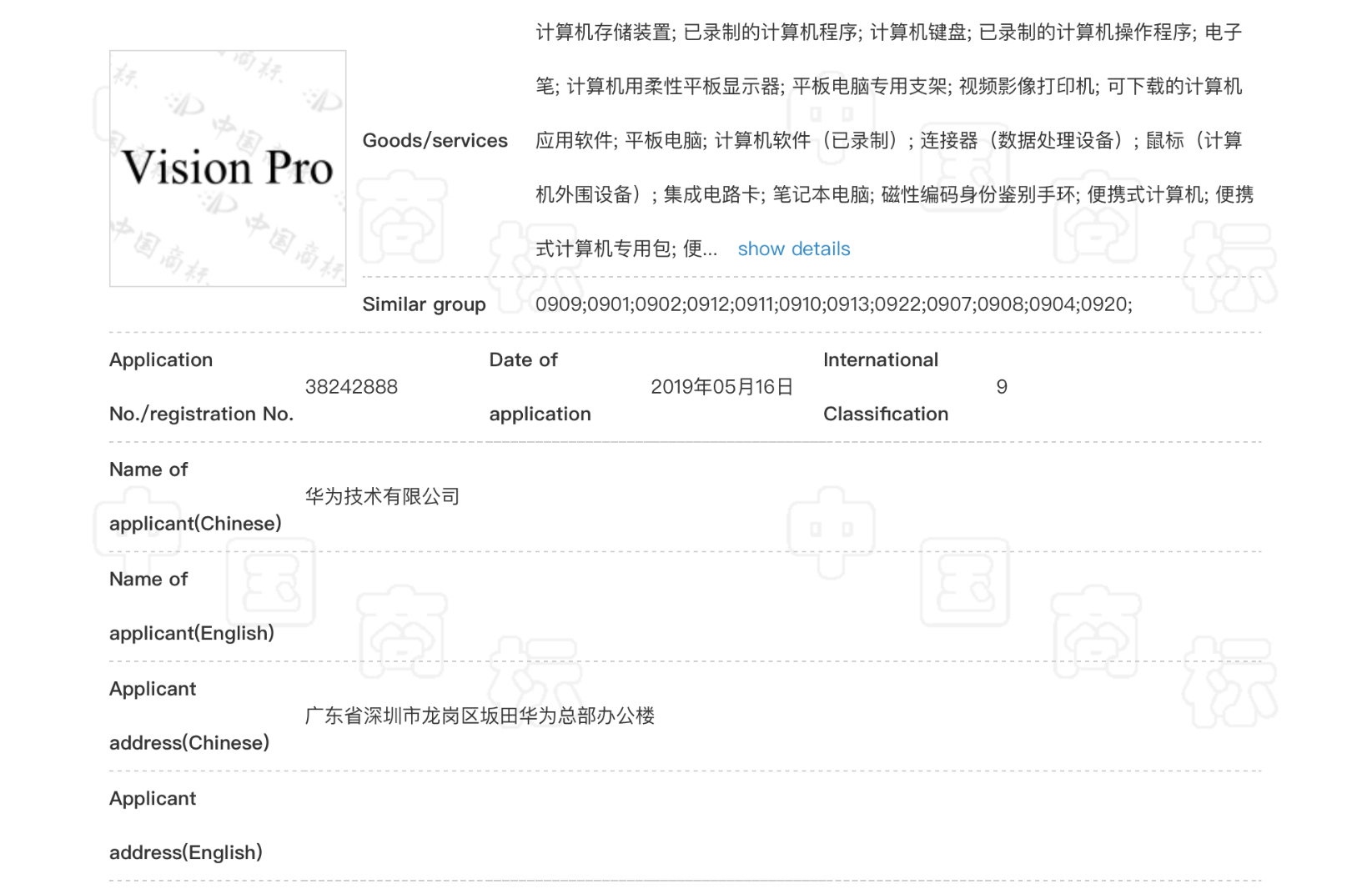Open the show details link
1372x889 pixels.
click(x=793, y=249)
